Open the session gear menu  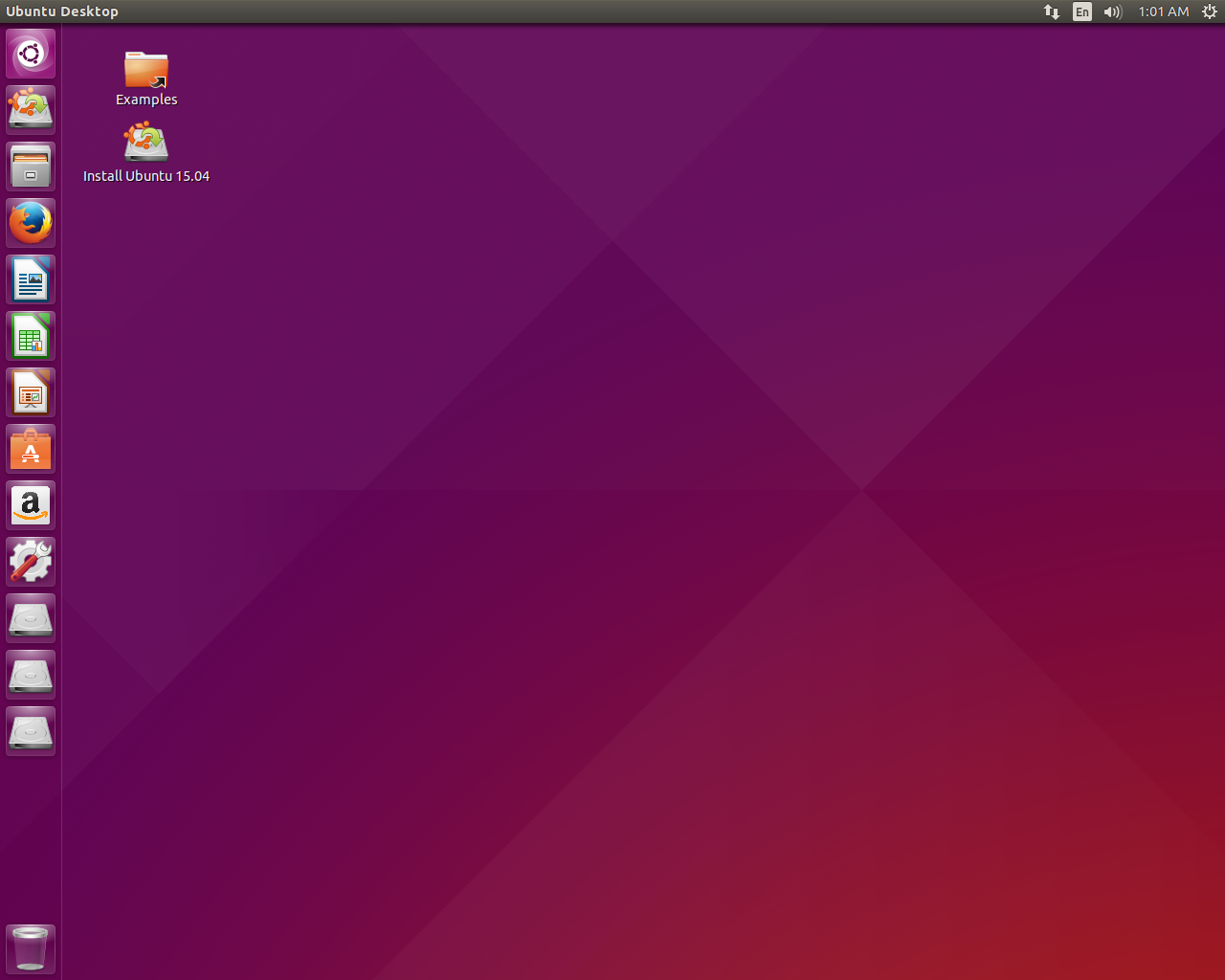click(x=1209, y=11)
